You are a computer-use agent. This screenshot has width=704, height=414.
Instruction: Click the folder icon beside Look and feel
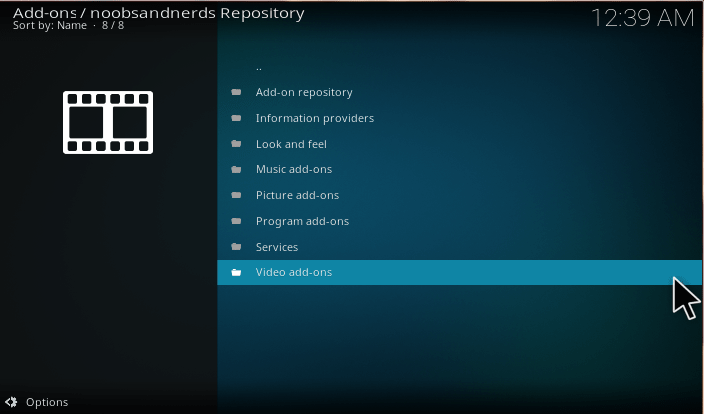[236, 144]
